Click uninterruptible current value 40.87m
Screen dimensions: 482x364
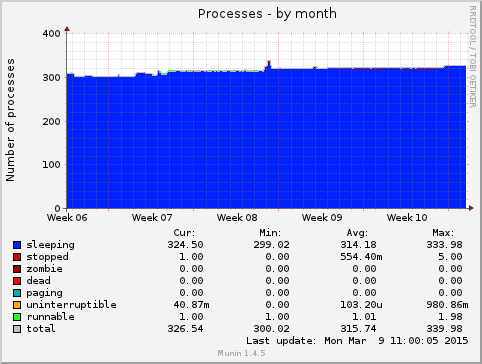pos(191,305)
